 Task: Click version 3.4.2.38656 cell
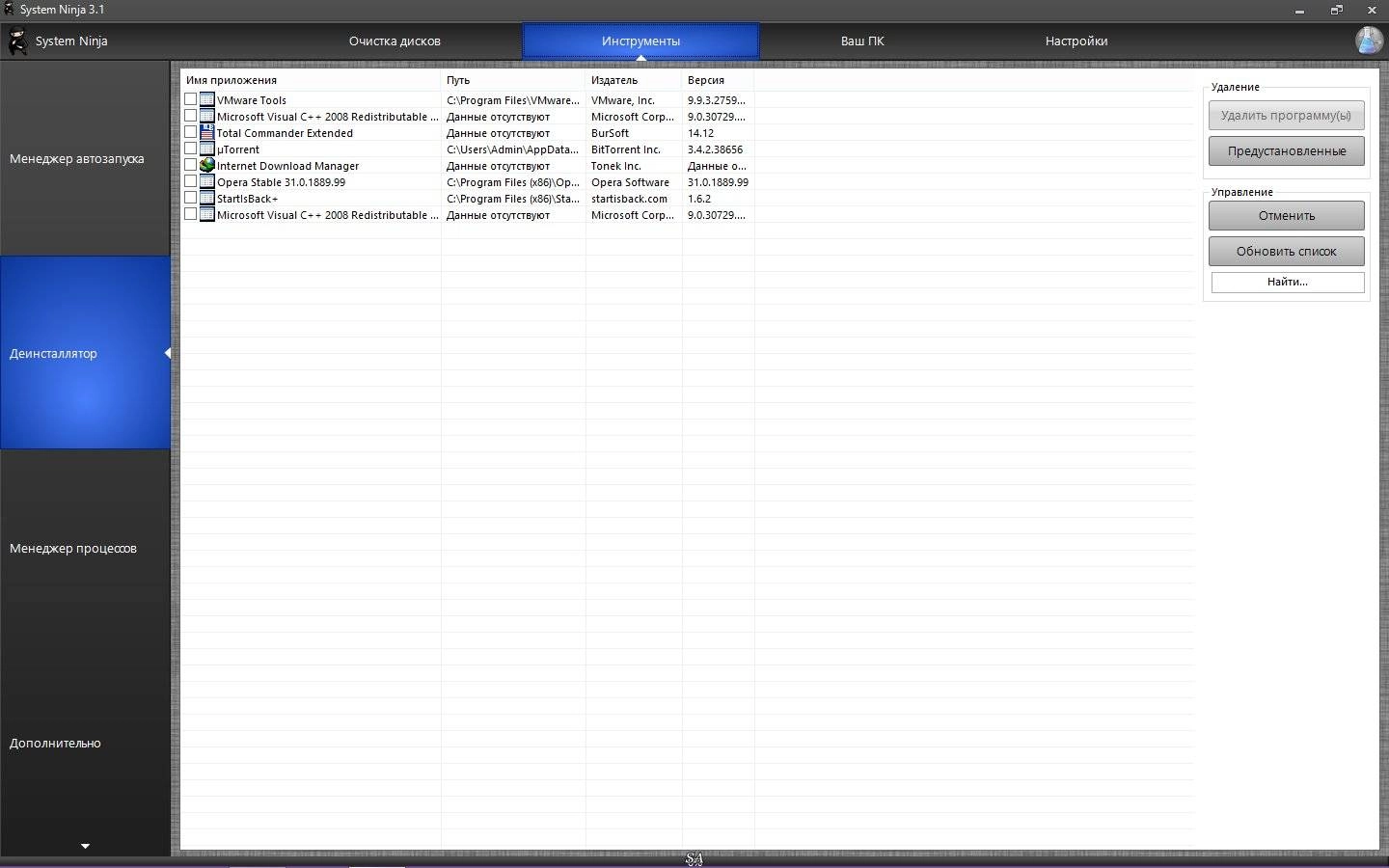pos(715,149)
